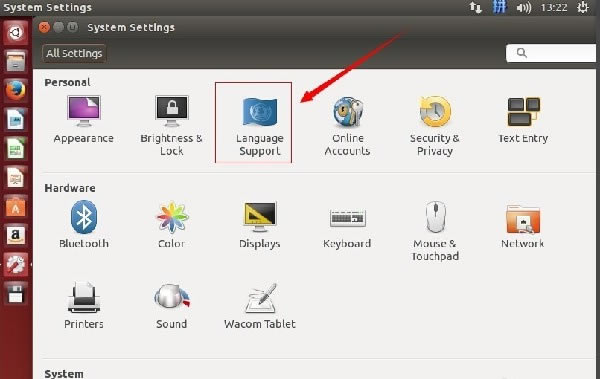Image resolution: width=600 pixels, height=379 pixels.
Task: Open the power session menu
Action: click(583, 7)
